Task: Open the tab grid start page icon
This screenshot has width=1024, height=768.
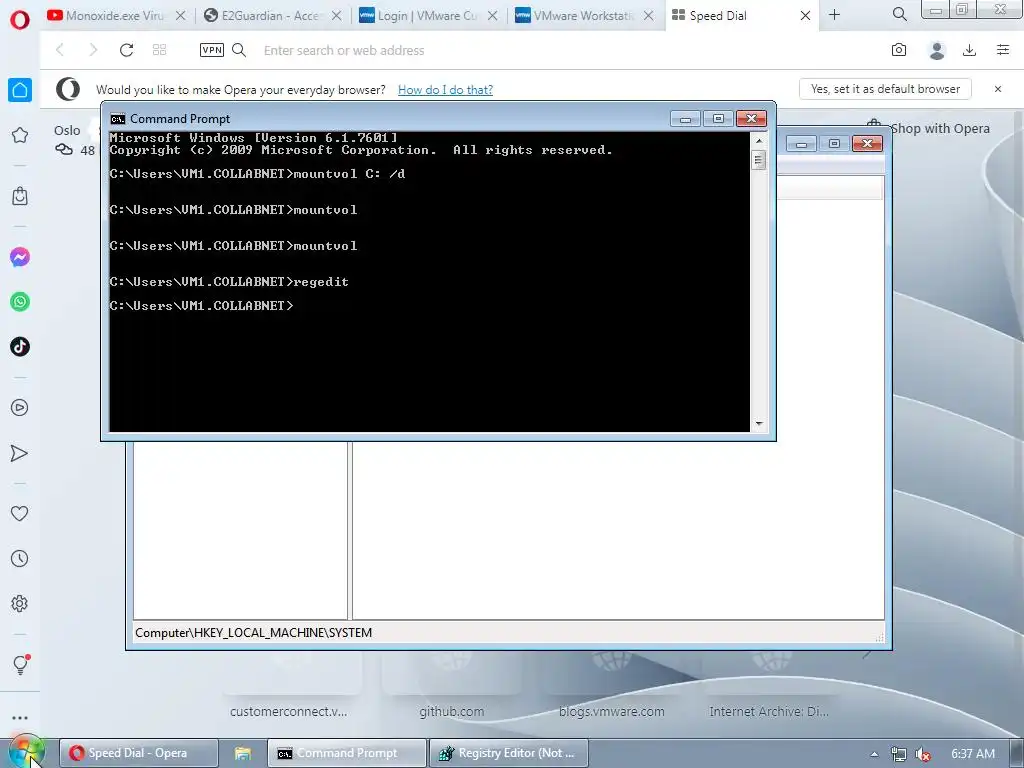Action: pyautogui.click(x=159, y=50)
